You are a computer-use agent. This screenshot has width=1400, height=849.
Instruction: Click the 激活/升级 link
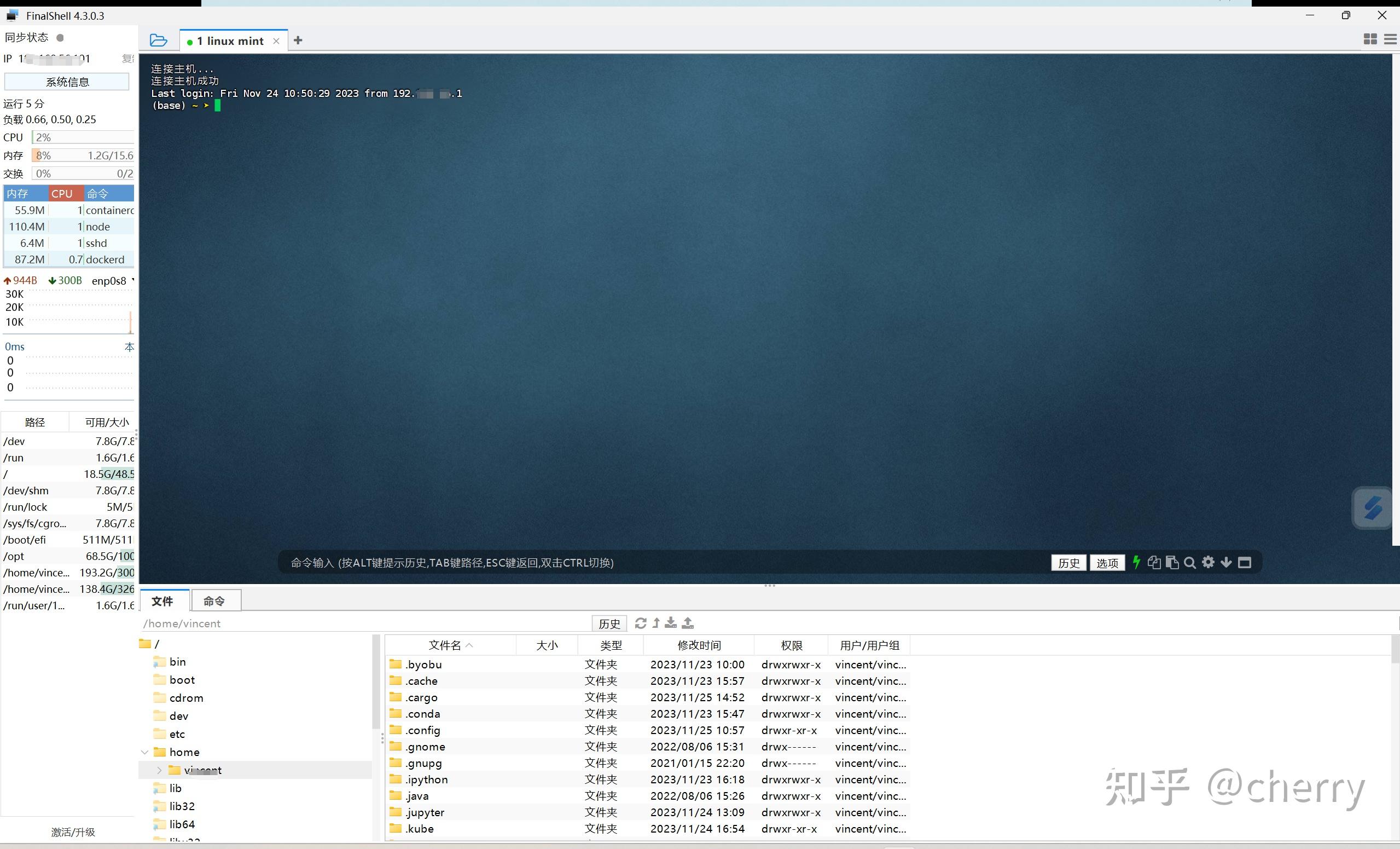(73, 832)
